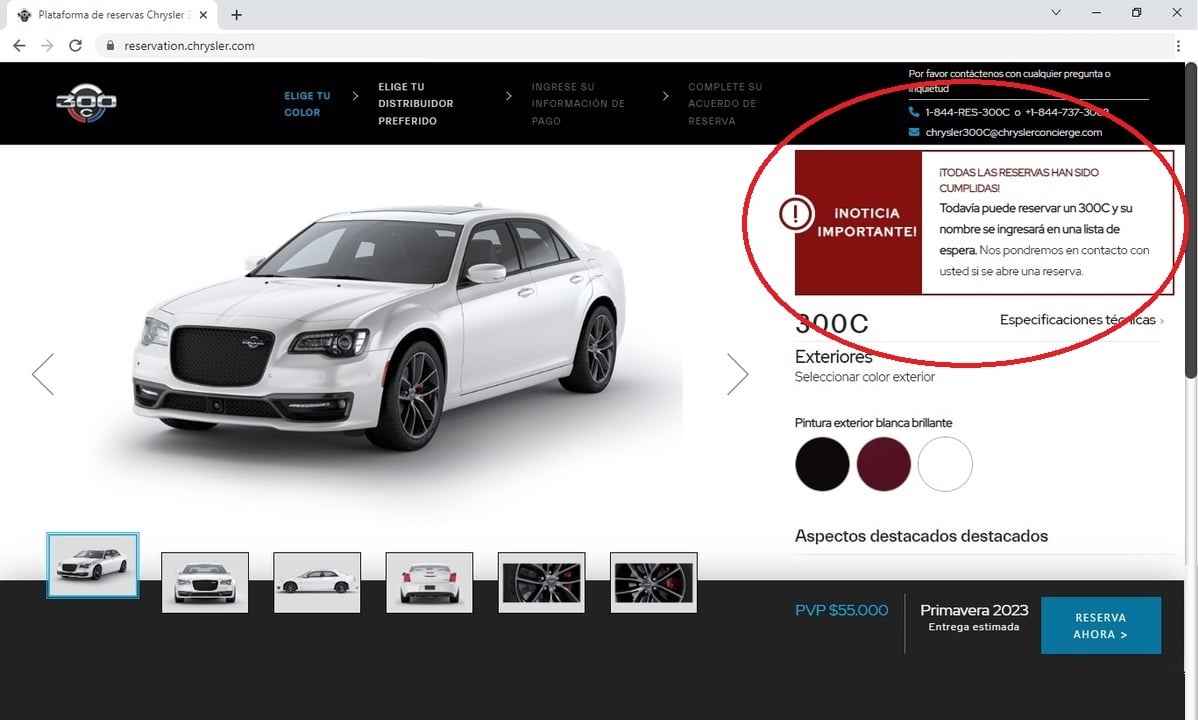Viewport: 1198px width, 720px height.
Task: Click the 1-844-RES-300C phone number
Action: pos(967,112)
